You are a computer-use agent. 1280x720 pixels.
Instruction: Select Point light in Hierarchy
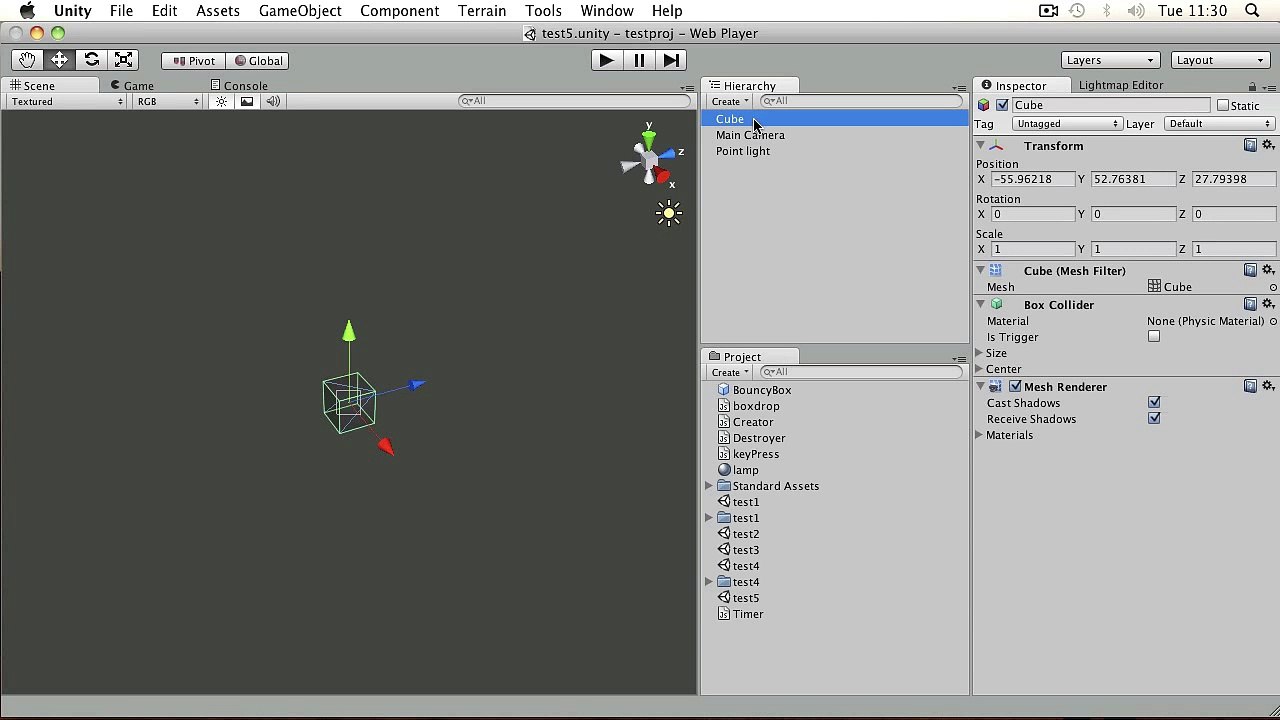tap(743, 151)
